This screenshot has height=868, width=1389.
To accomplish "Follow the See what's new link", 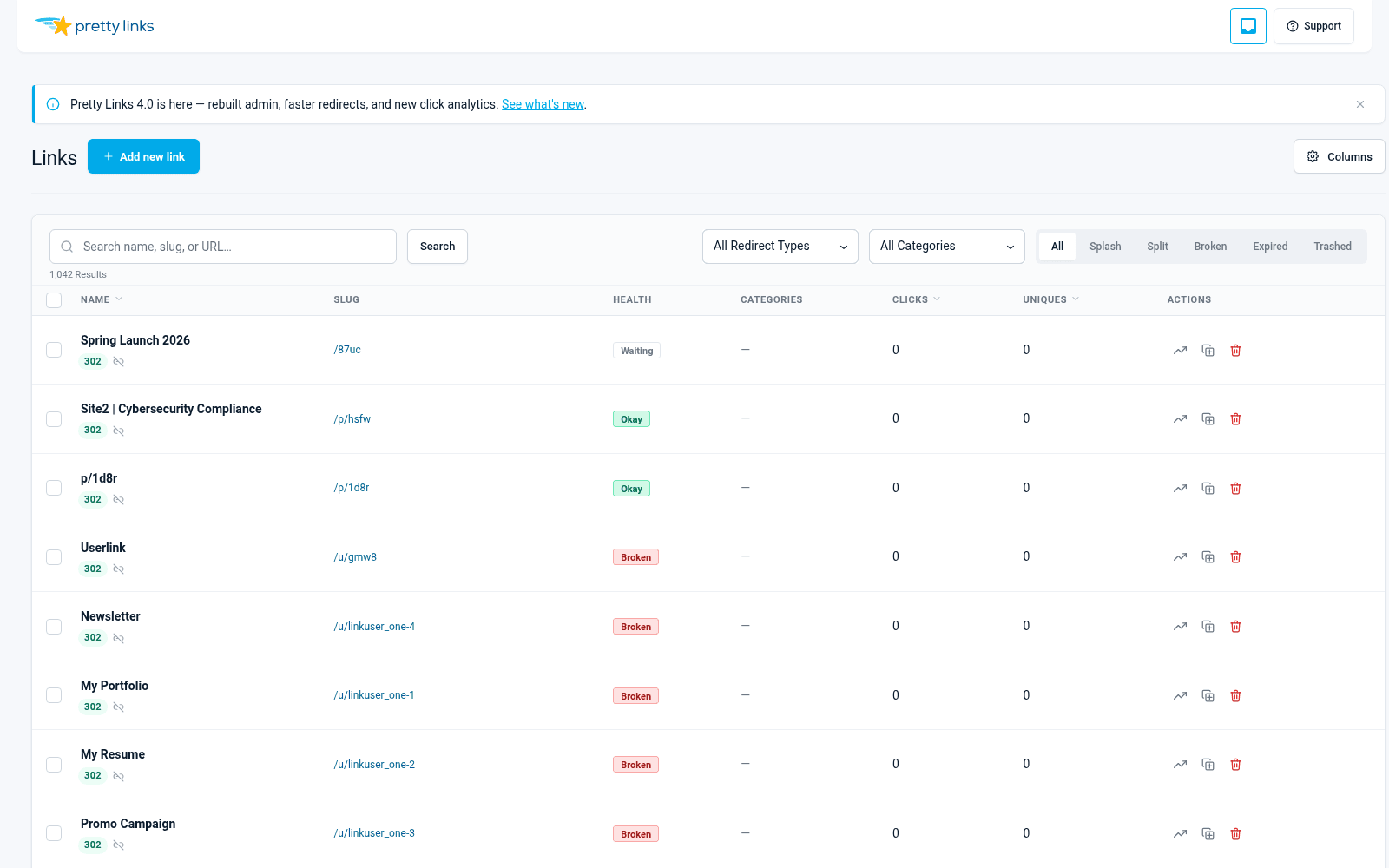I will [543, 104].
